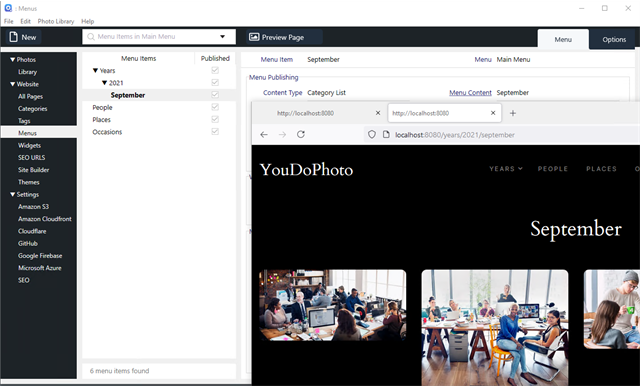Image resolution: width=640 pixels, height=386 pixels.
Task: Collapse the 2021 tree node
Action: (x=104, y=83)
